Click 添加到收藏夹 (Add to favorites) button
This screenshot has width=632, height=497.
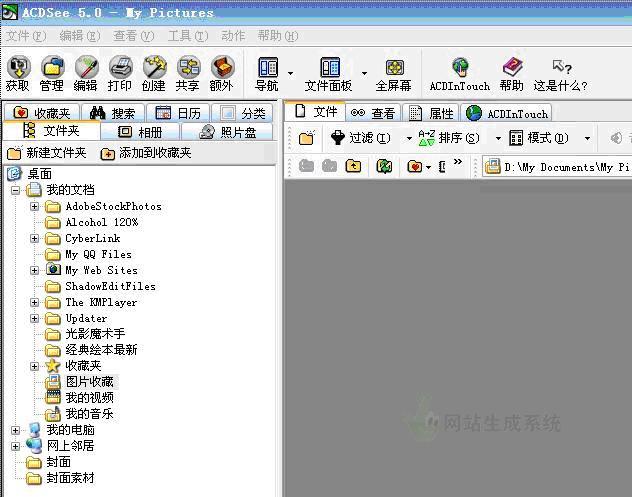(146, 153)
